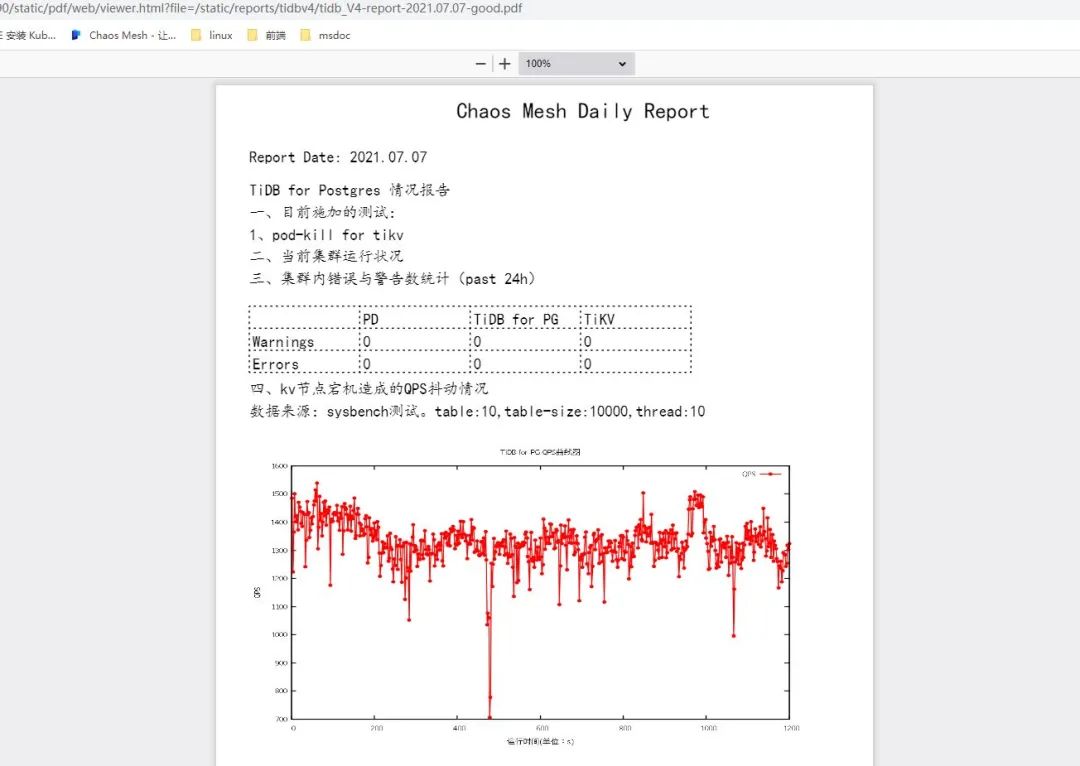Open the 前端 bookmarks folder
The width and height of the screenshot is (1080, 766).
point(267,35)
